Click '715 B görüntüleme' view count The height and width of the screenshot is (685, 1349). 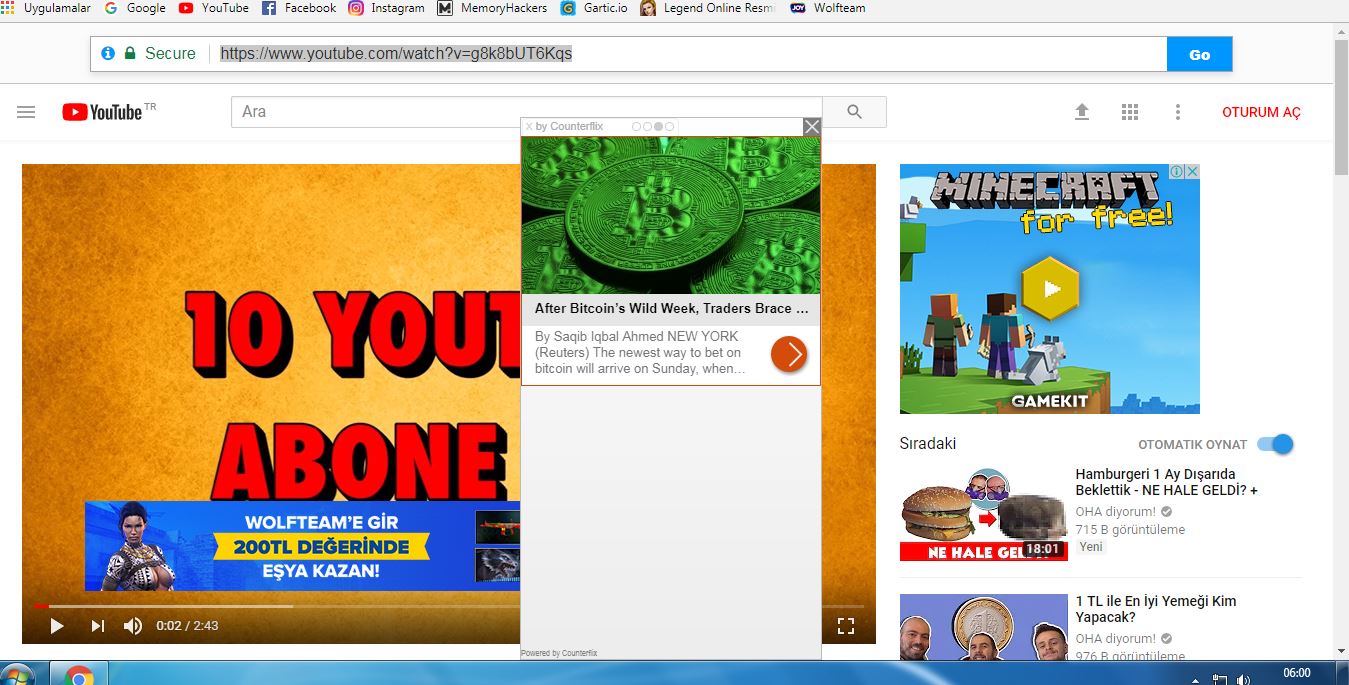(x=1130, y=530)
